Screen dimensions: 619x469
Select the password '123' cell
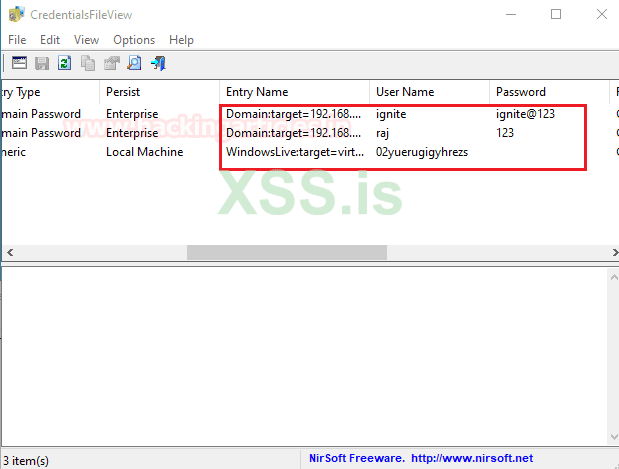click(505, 133)
